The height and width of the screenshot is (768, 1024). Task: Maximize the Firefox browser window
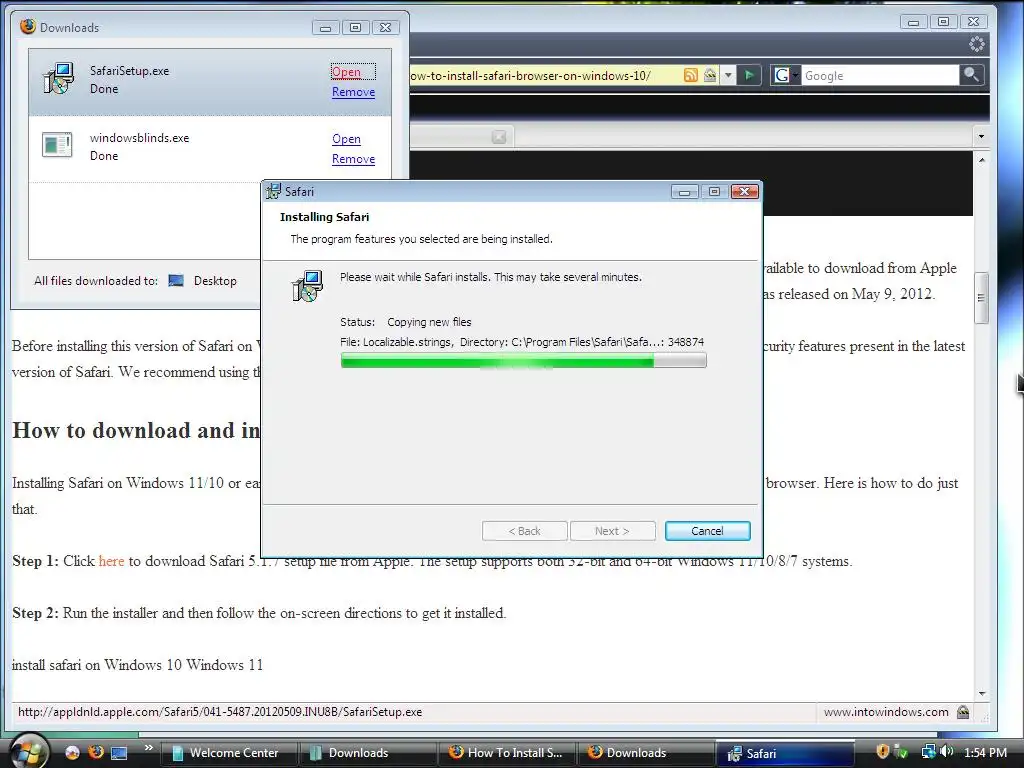pyautogui.click(x=944, y=22)
